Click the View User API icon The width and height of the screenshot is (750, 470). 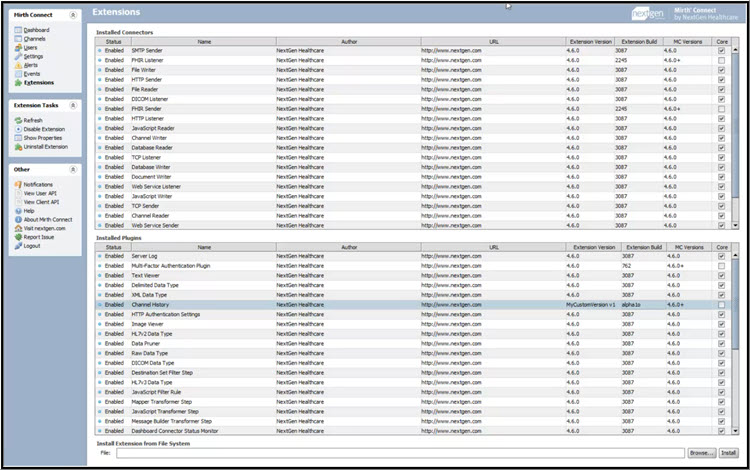click(x=18, y=193)
